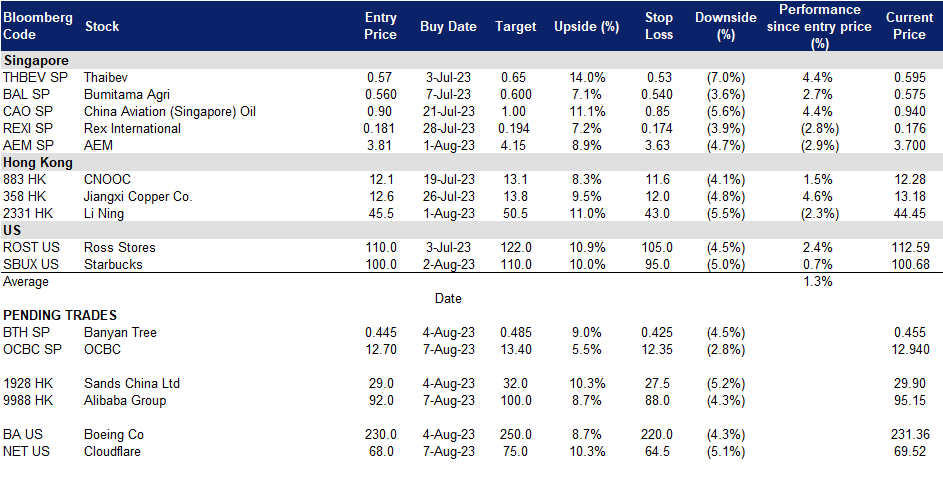Viewport: 943px width, 477px height.
Task: Select the 883 HK code cell
Action: 25,179
